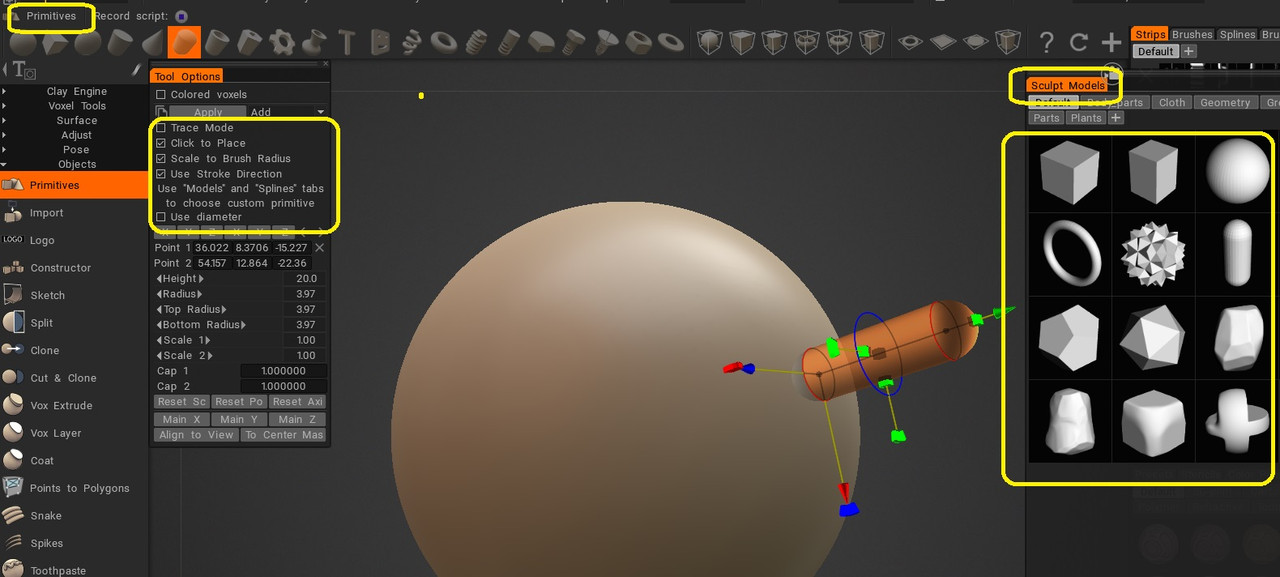
Task: Click the Reset Sc button
Action: [x=181, y=402]
